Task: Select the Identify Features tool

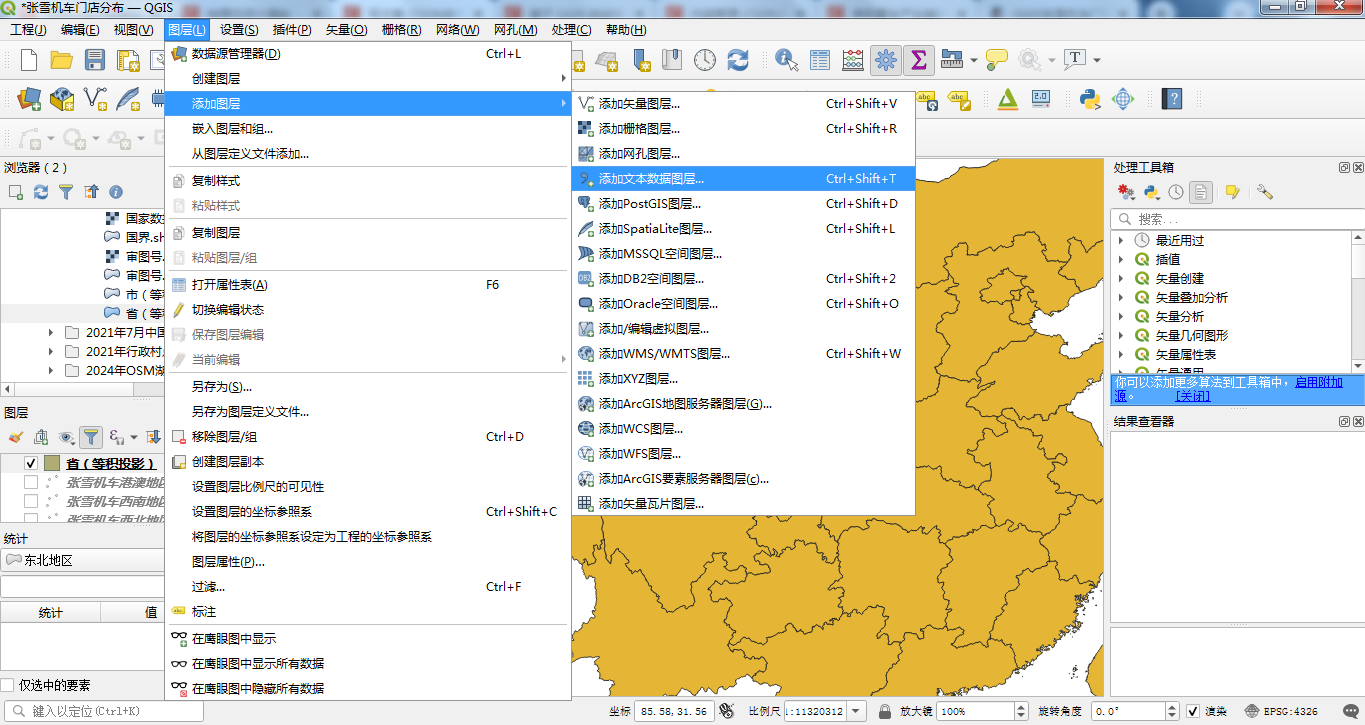Action: (786, 60)
